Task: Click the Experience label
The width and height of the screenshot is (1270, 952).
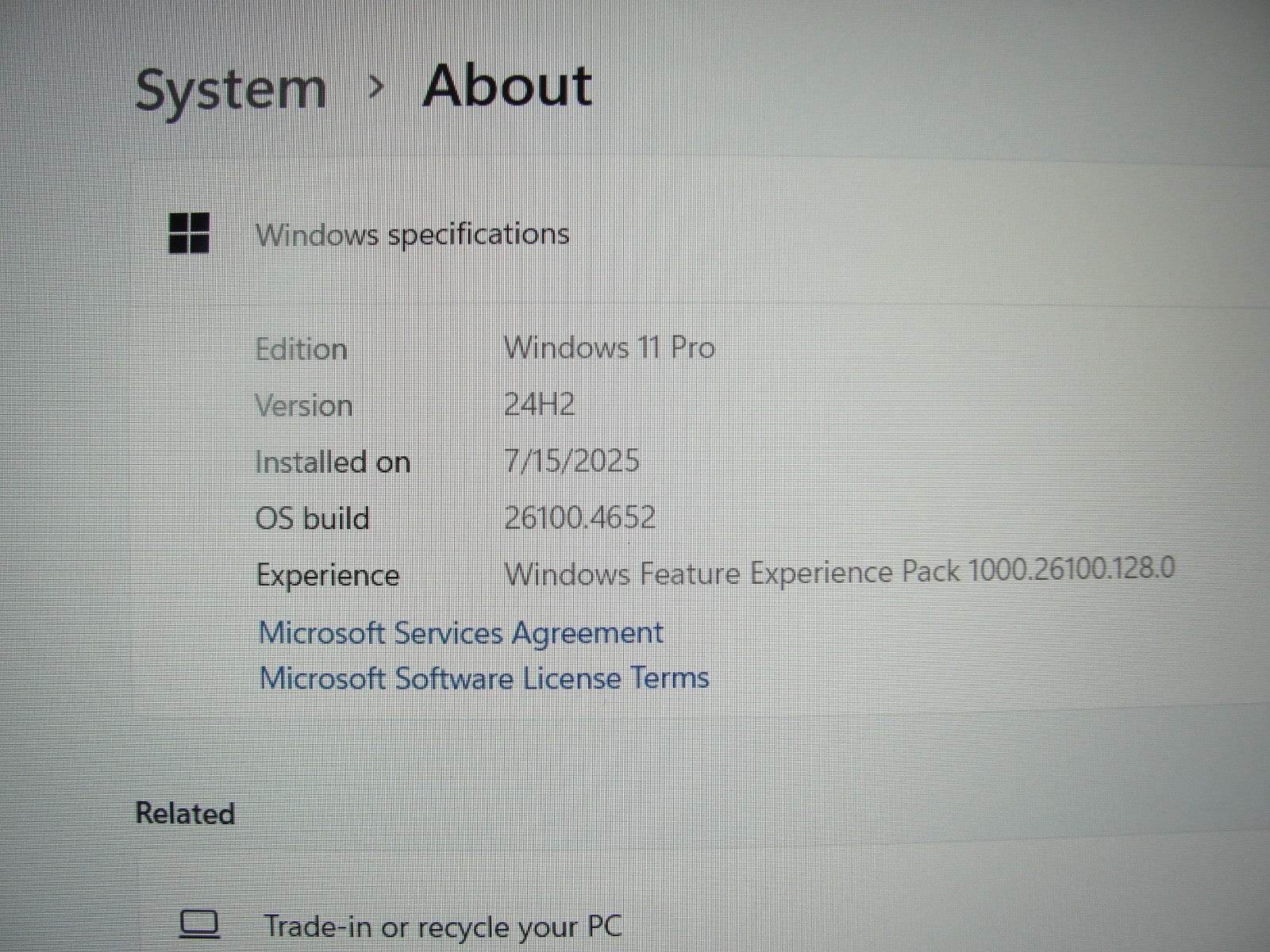Action: point(327,575)
